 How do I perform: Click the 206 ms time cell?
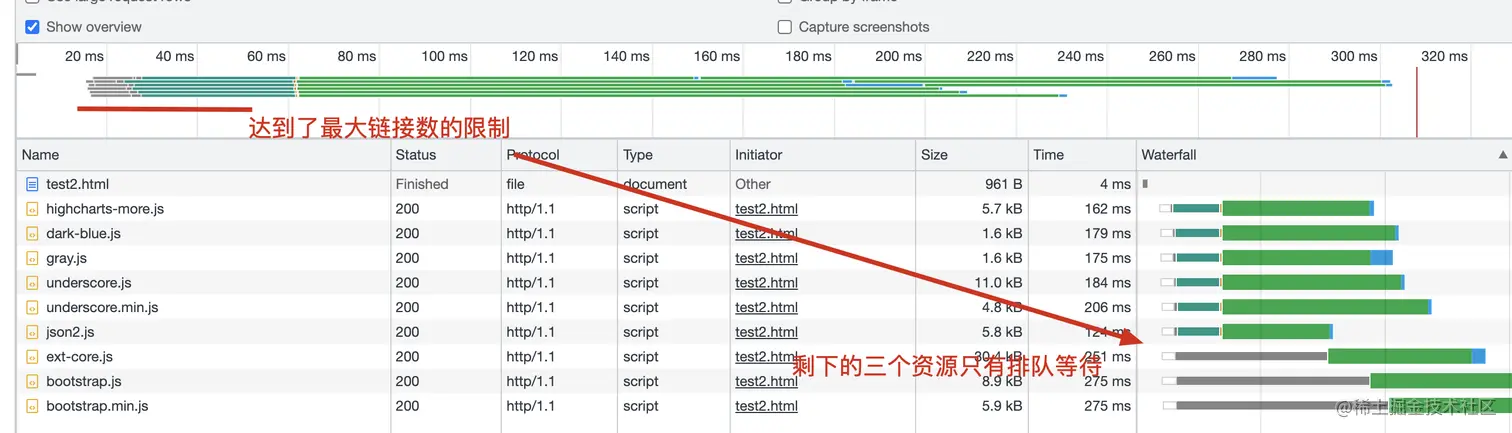[1107, 307]
